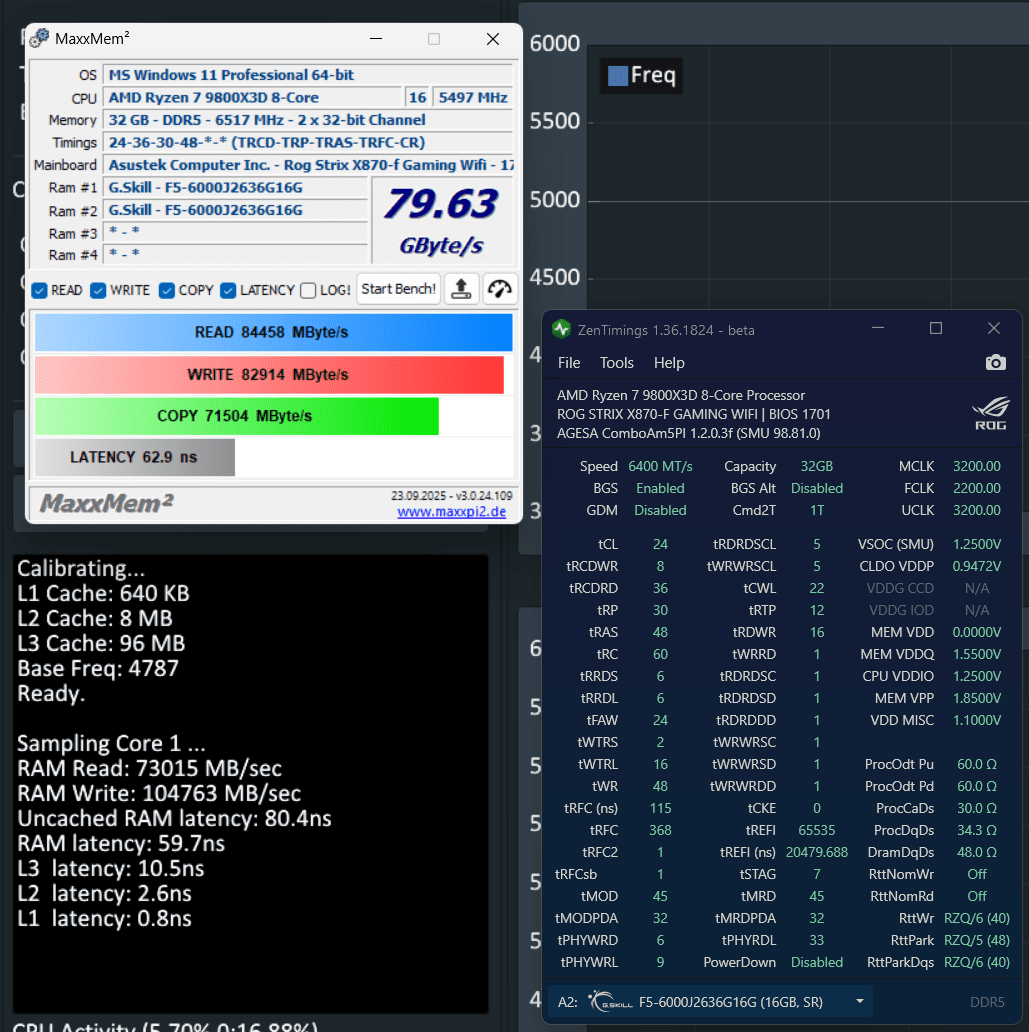Click the Mainboard field Asustek Computer Inc.
This screenshot has height=1032, width=1029.
pyautogui.click(x=308, y=165)
